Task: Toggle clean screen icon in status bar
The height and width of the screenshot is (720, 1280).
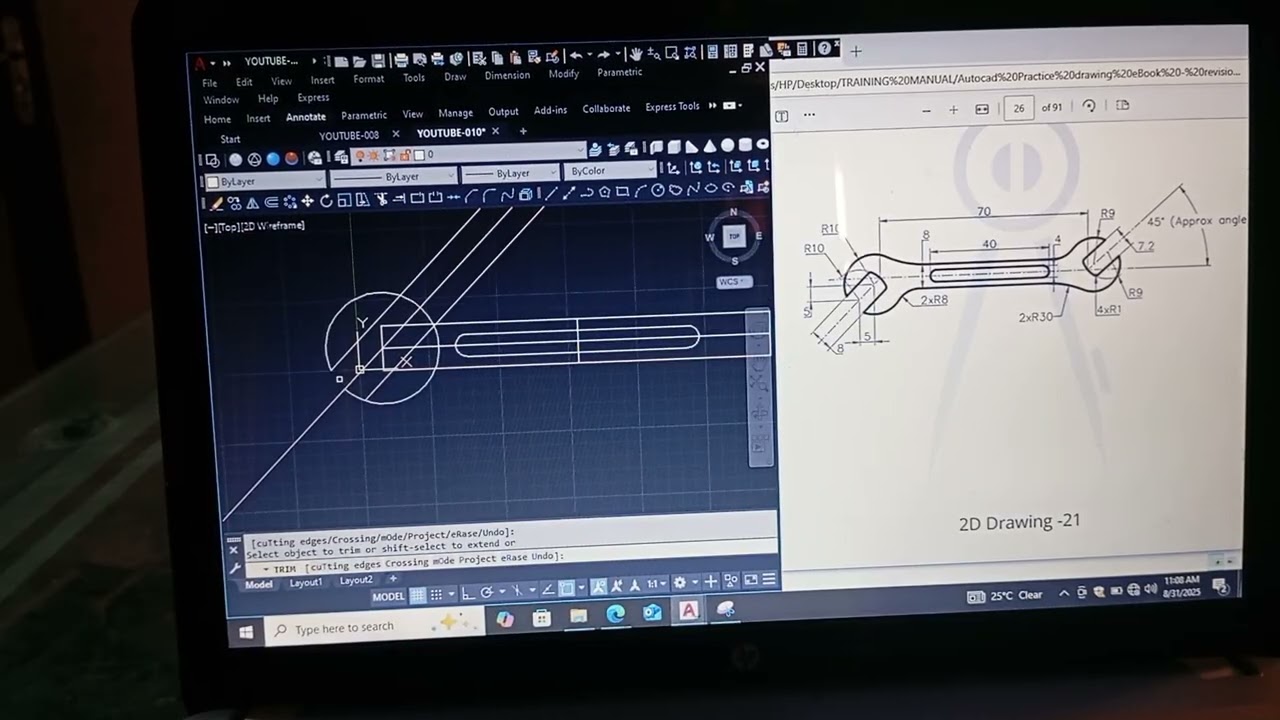Action: click(x=750, y=580)
